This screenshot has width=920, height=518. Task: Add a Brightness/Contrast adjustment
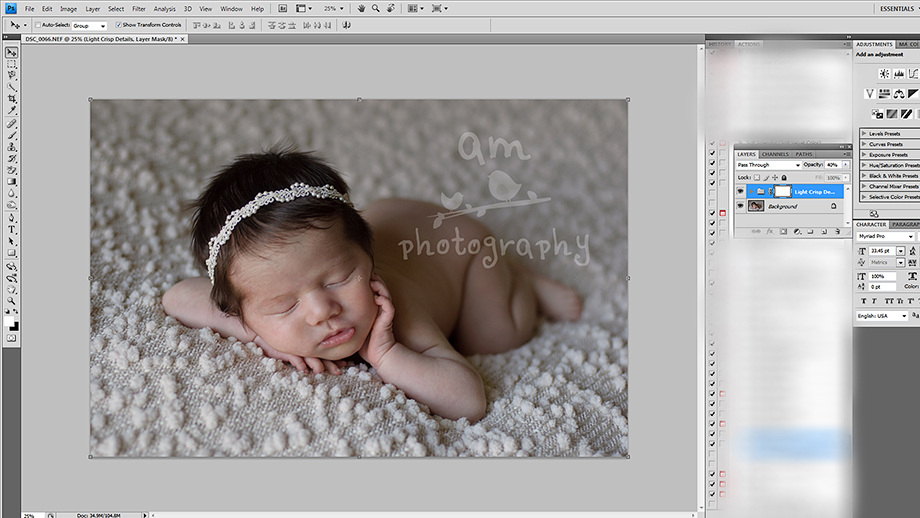point(884,74)
